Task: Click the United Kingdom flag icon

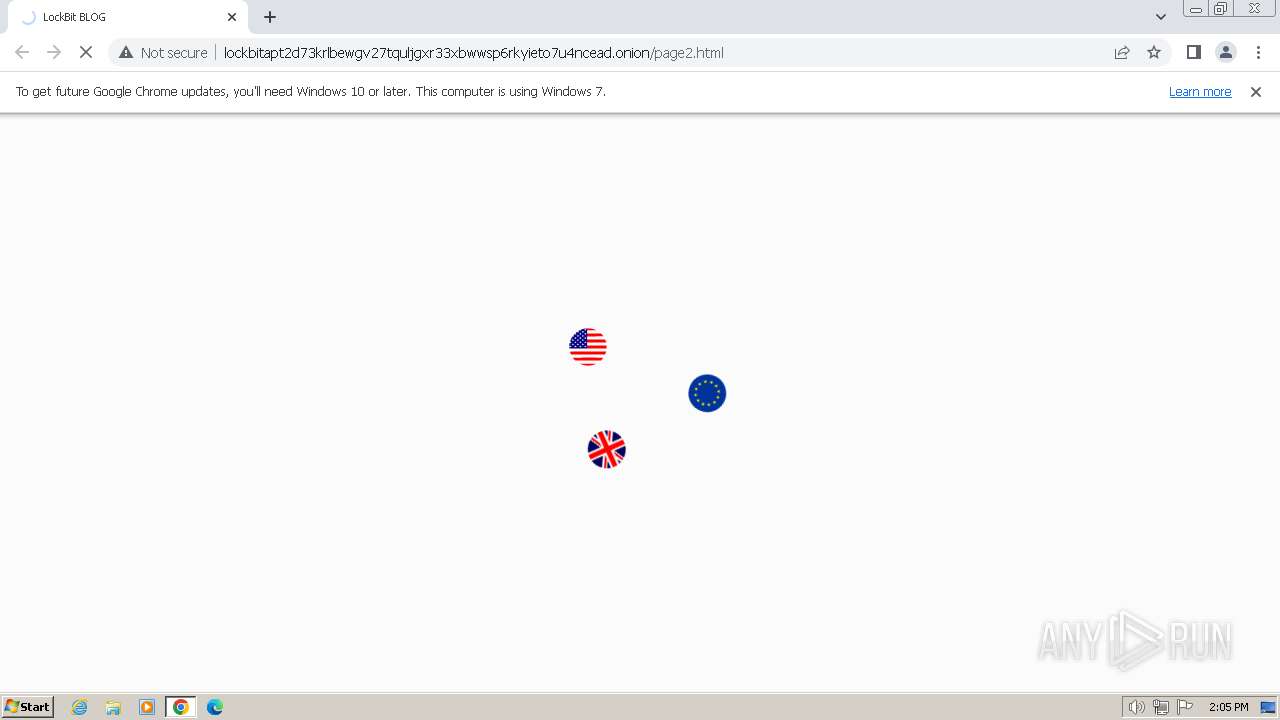Action: click(607, 450)
